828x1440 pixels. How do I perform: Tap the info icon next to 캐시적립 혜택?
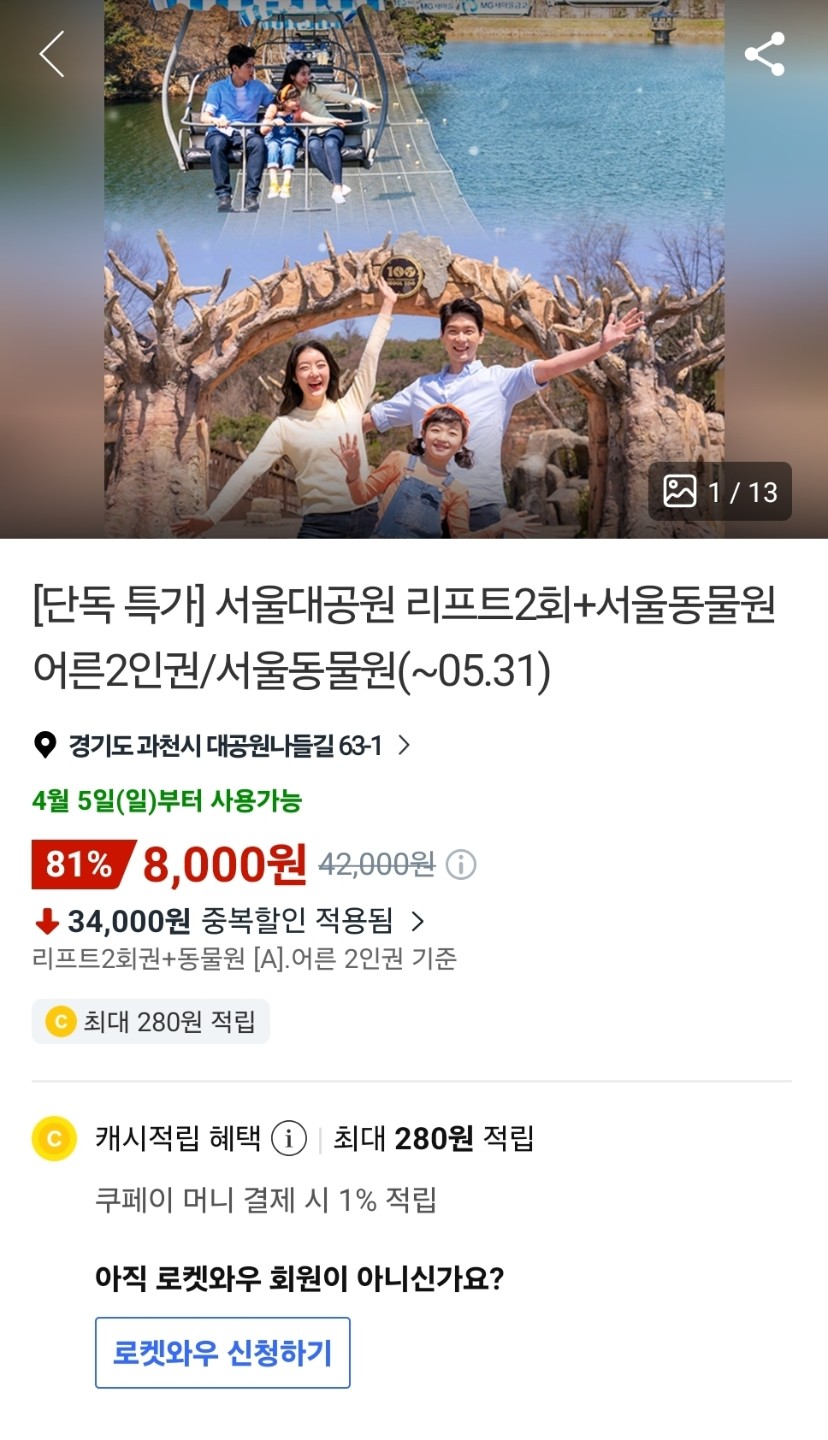(289, 1138)
